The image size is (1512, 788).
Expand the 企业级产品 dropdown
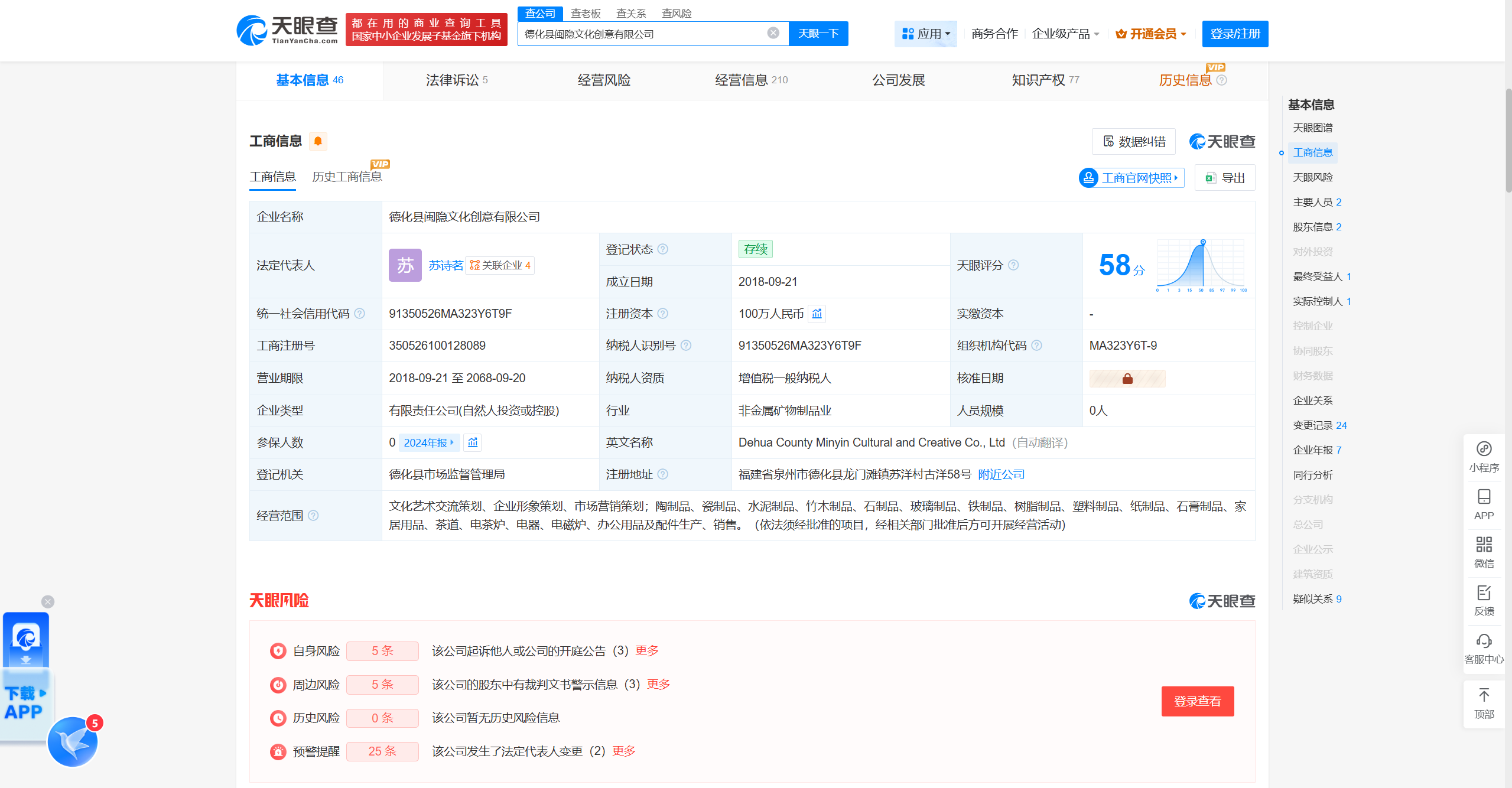pos(1065,34)
